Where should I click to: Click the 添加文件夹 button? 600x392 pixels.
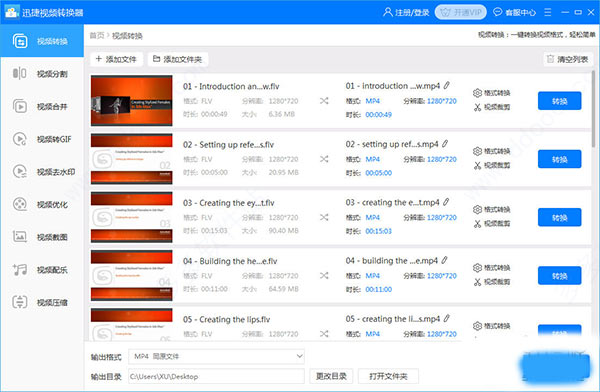pyautogui.click(x=178, y=59)
